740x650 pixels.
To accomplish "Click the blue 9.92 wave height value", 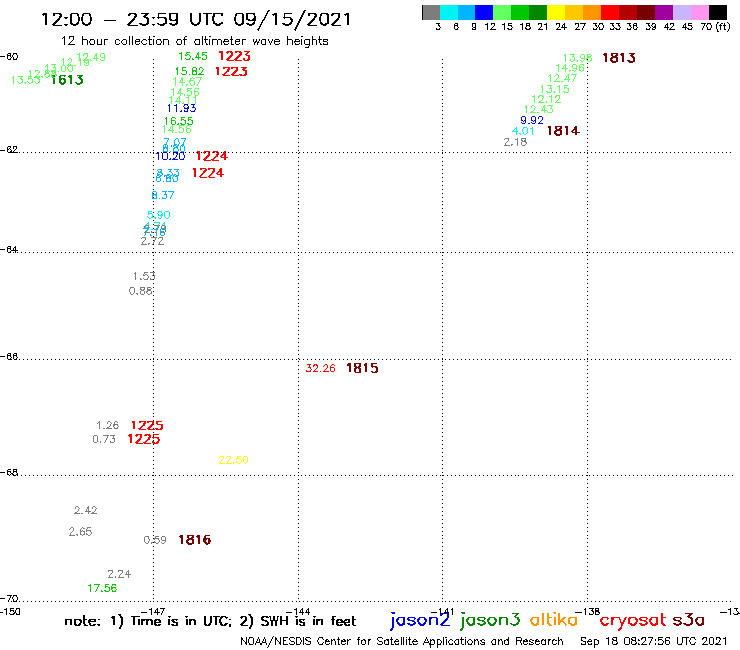I will click(532, 120).
